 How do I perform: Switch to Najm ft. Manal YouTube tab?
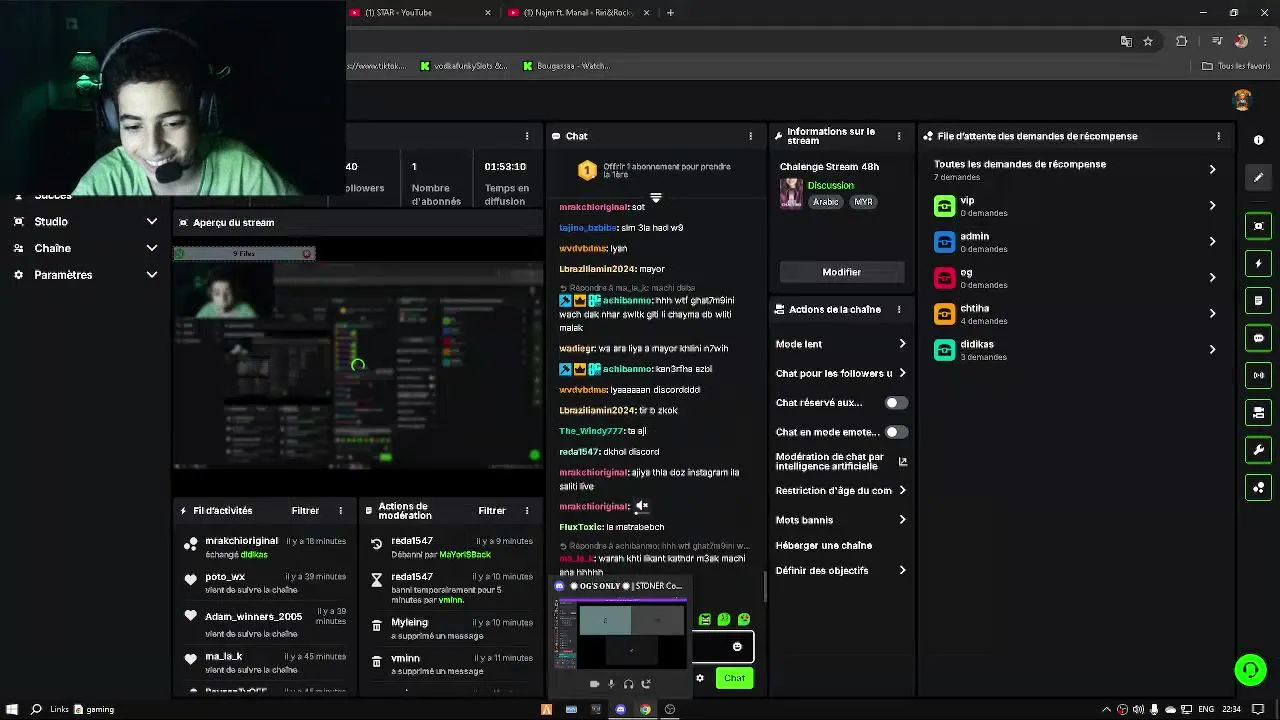(x=580, y=13)
